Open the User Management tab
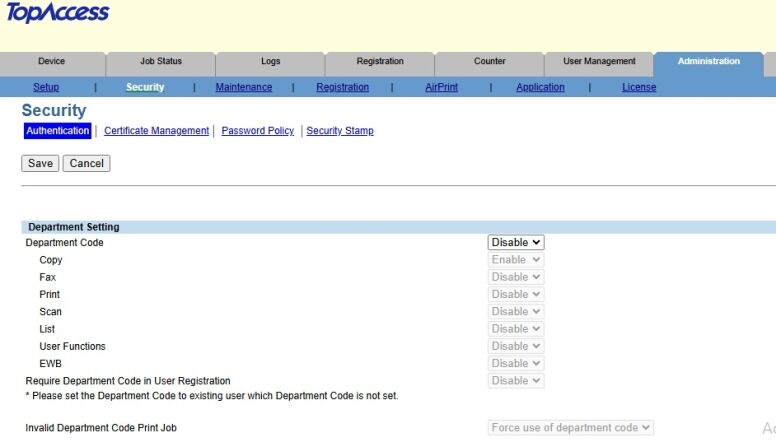The height and width of the screenshot is (442, 776). 599,62
